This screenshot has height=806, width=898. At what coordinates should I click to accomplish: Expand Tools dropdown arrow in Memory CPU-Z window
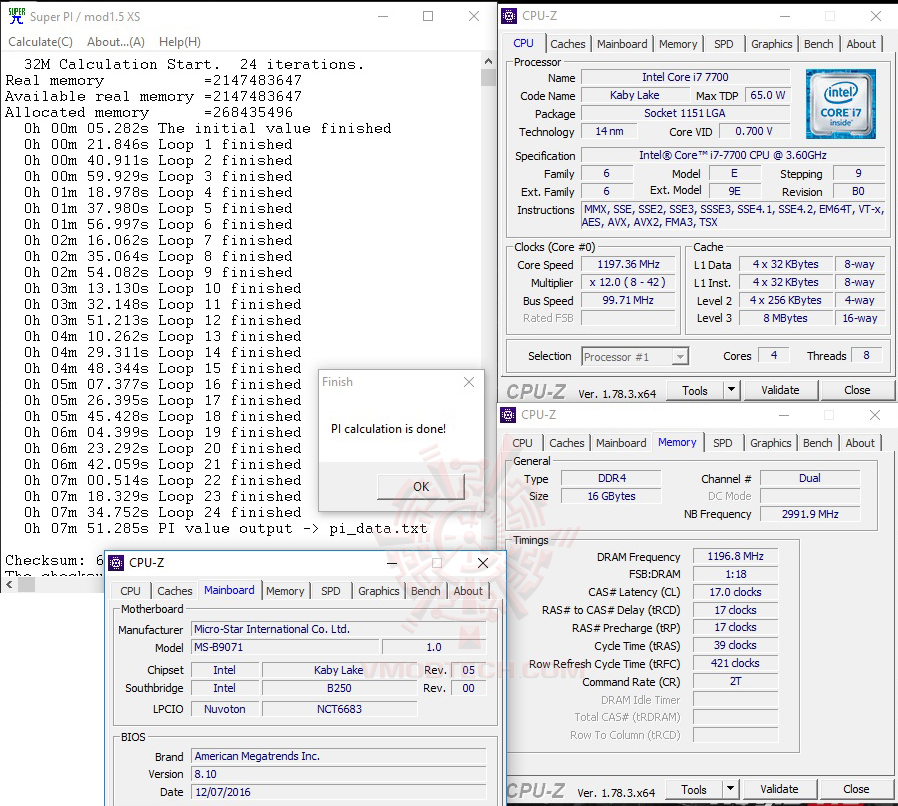(730, 789)
